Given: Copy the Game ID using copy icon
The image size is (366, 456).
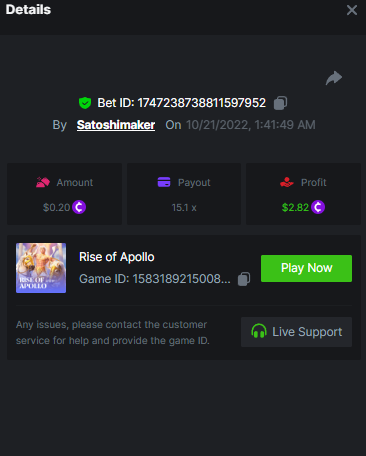Looking at the screenshot, I should (244, 279).
